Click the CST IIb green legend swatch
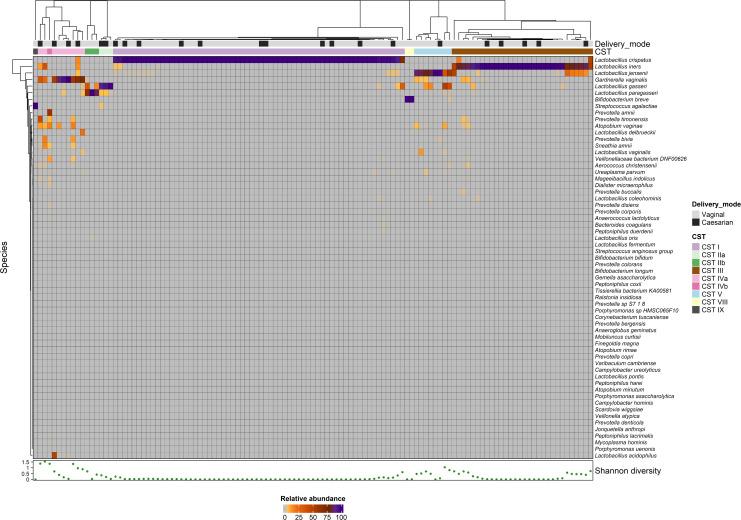741x520 pixels. pyautogui.click(x=696, y=262)
